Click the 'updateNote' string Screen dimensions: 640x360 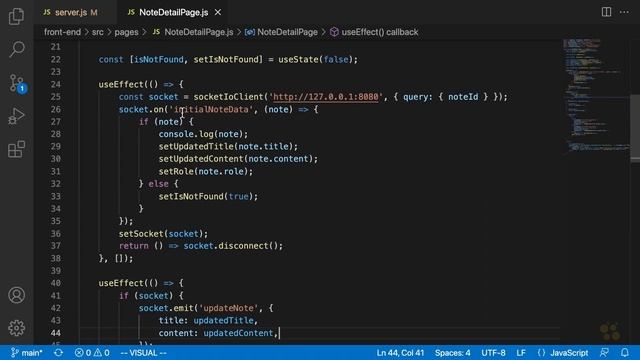[229, 308]
